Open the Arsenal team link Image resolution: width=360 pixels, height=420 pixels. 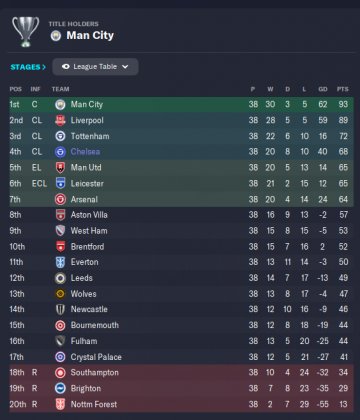84,199
